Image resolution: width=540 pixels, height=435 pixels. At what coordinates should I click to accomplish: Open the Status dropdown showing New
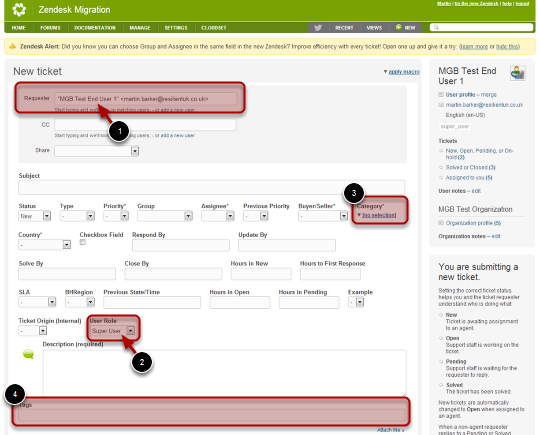35,216
